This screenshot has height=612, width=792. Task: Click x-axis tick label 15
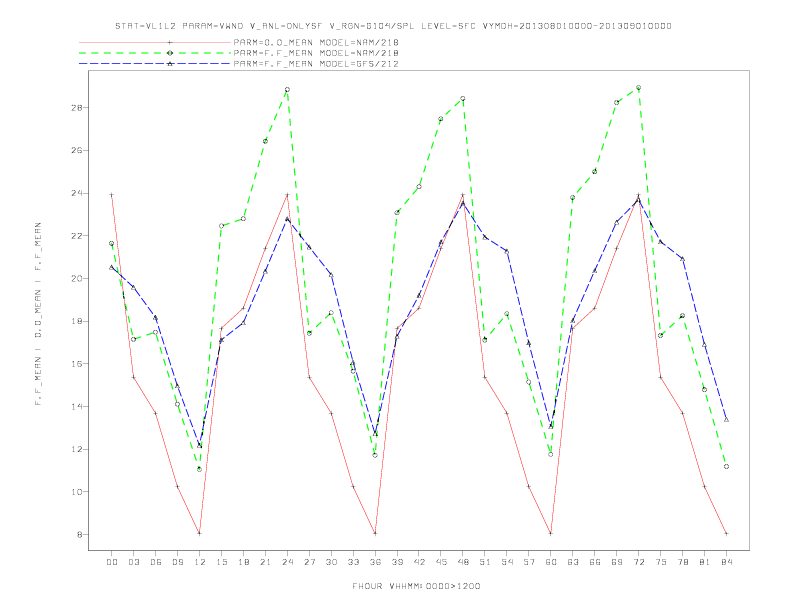point(221,562)
